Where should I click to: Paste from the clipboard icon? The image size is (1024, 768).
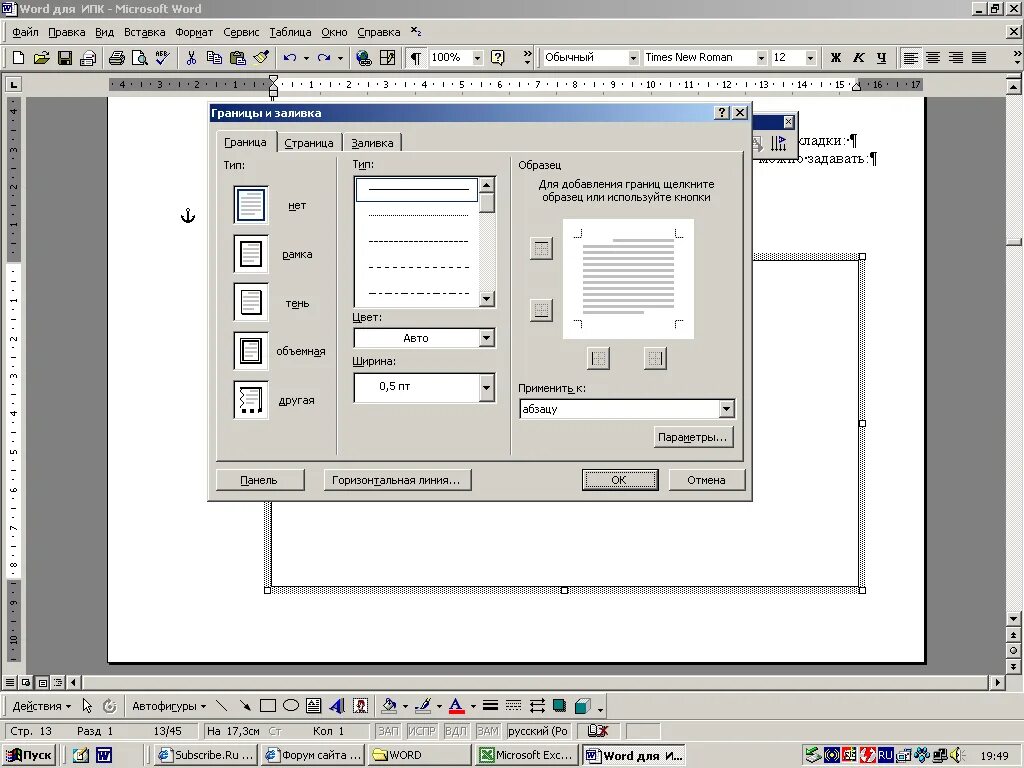[x=238, y=57]
